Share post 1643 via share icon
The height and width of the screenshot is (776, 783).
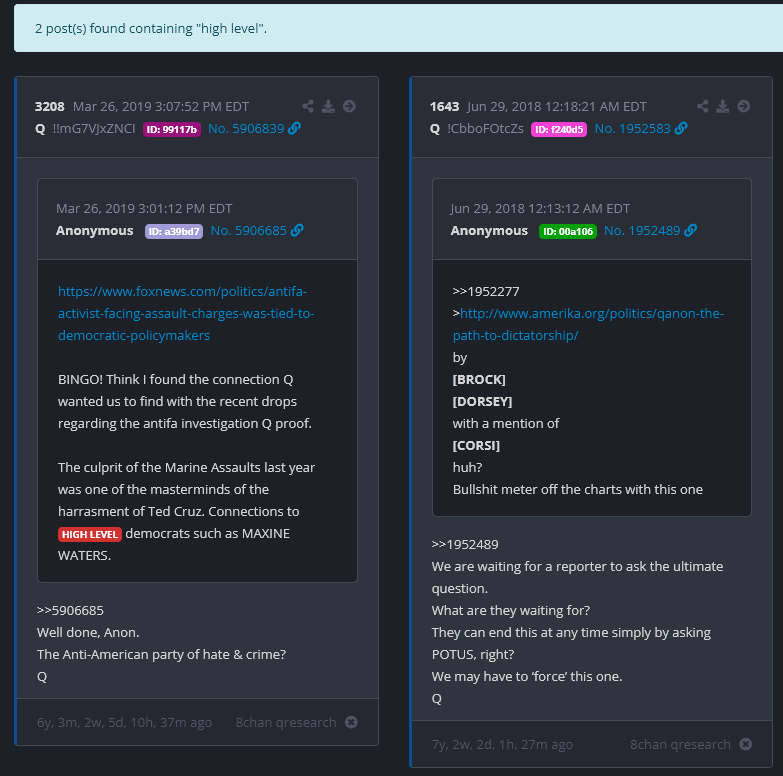pos(703,106)
